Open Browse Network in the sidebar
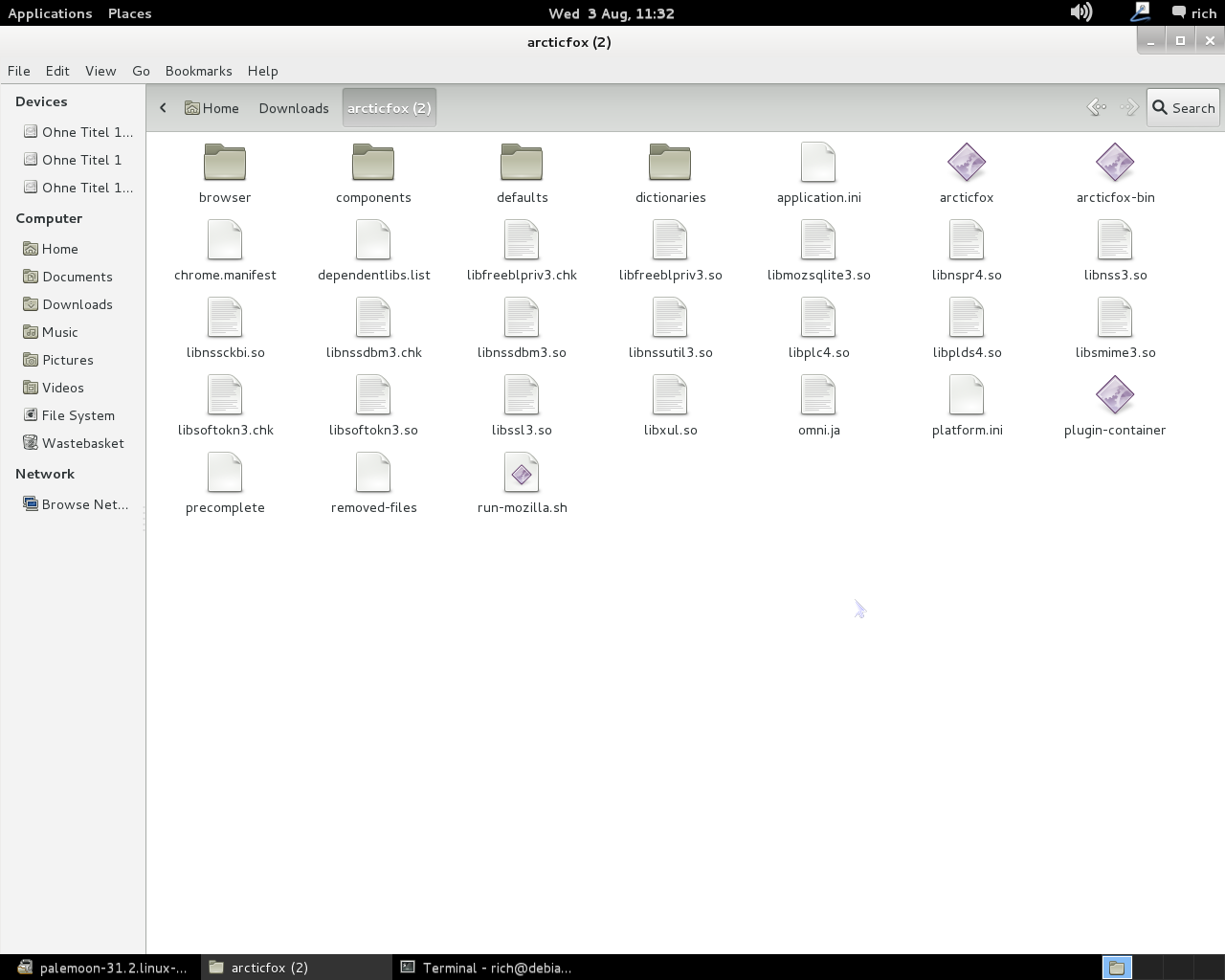 (76, 504)
